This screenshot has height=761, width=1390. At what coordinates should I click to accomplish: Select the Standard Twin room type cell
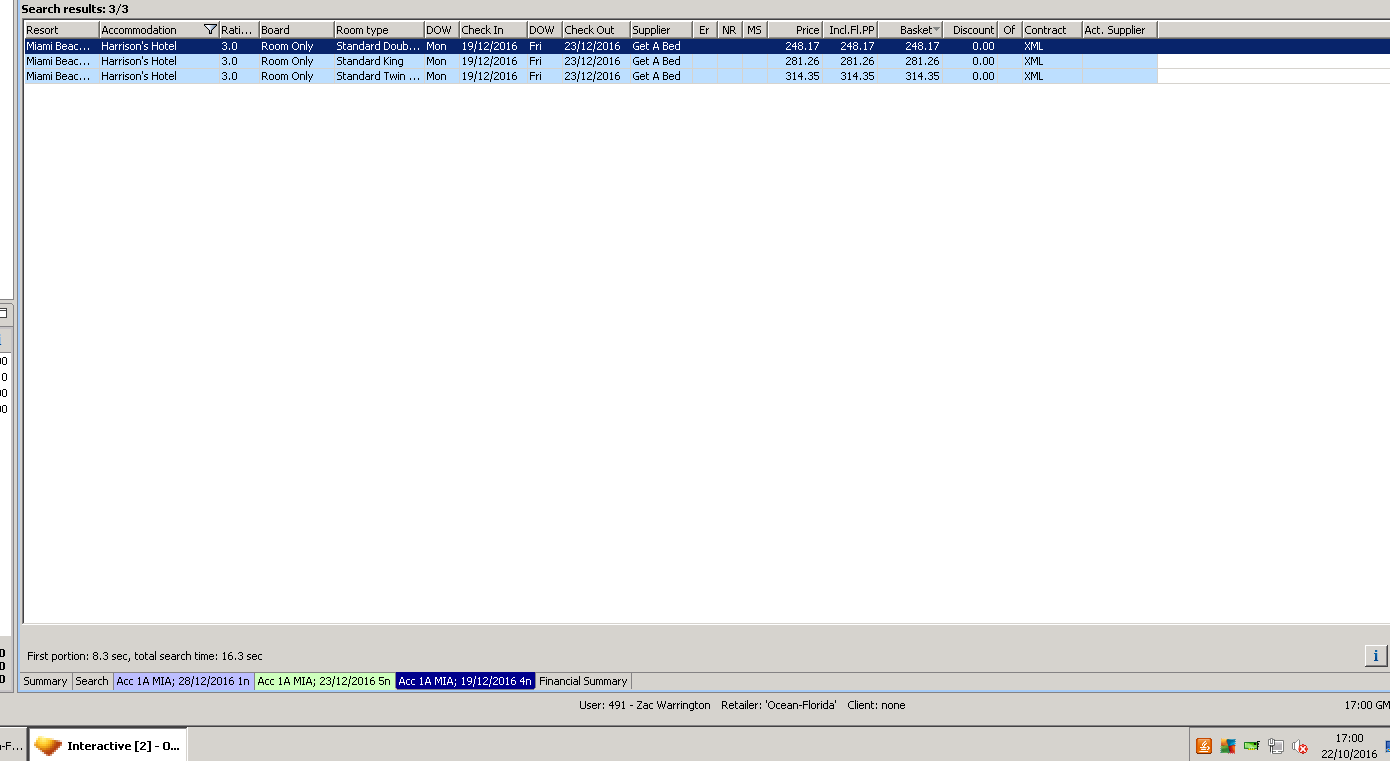(378, 76)
